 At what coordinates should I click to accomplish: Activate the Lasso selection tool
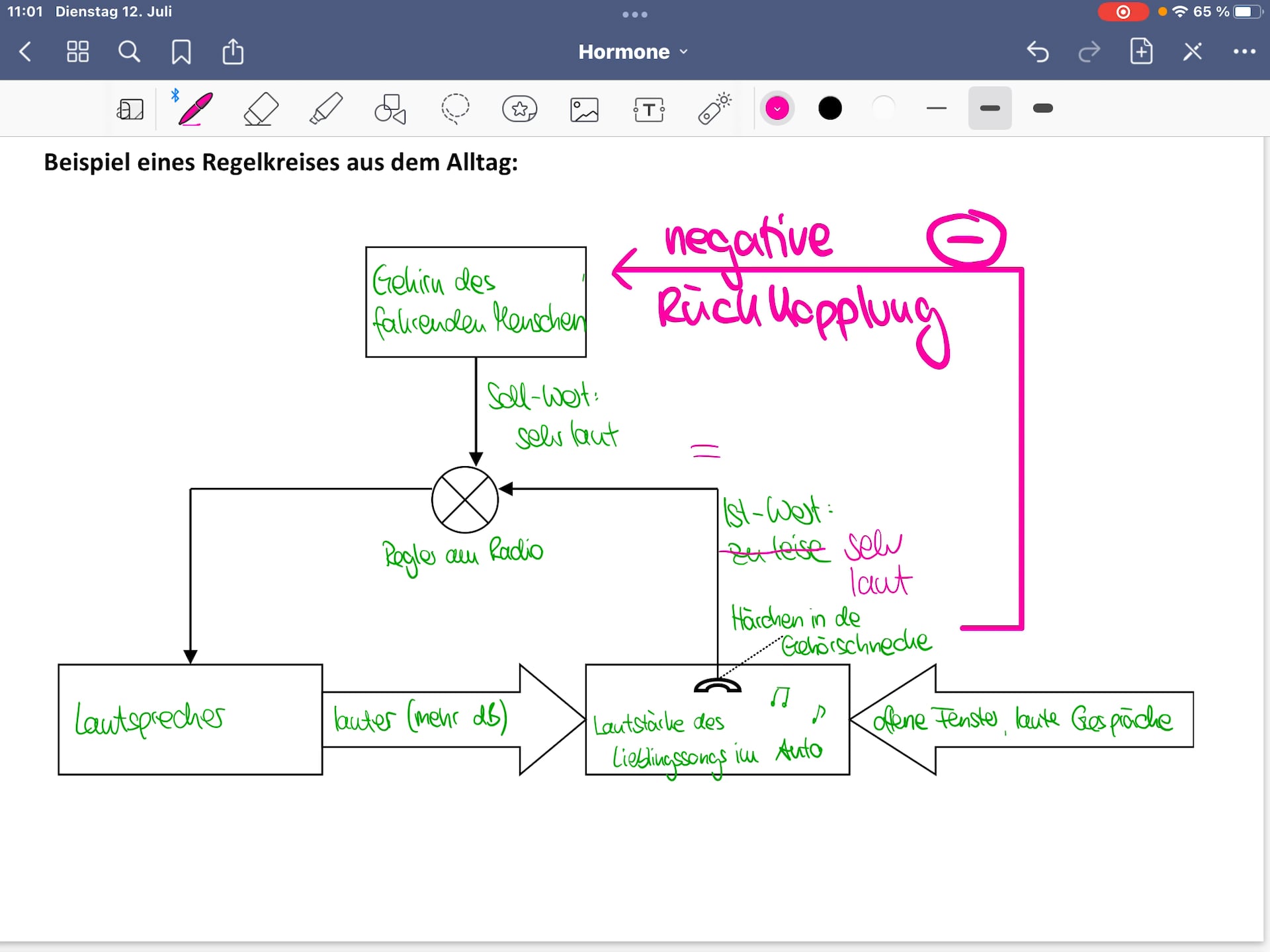tap(455, 108)
